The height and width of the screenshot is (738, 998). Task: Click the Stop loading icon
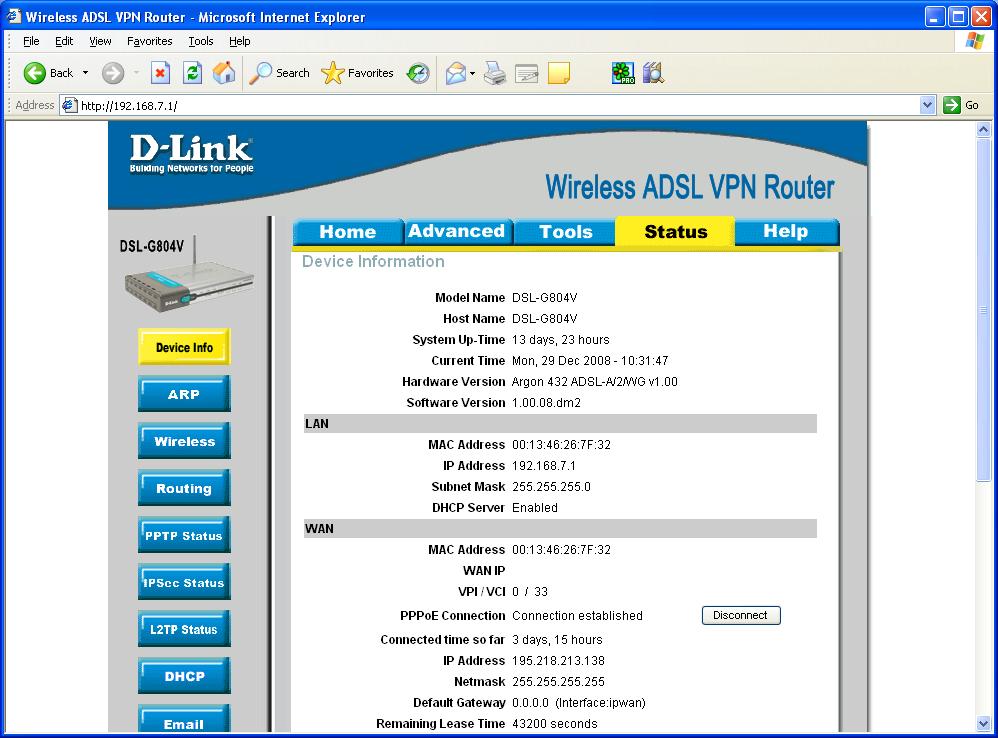pos(160,73)
